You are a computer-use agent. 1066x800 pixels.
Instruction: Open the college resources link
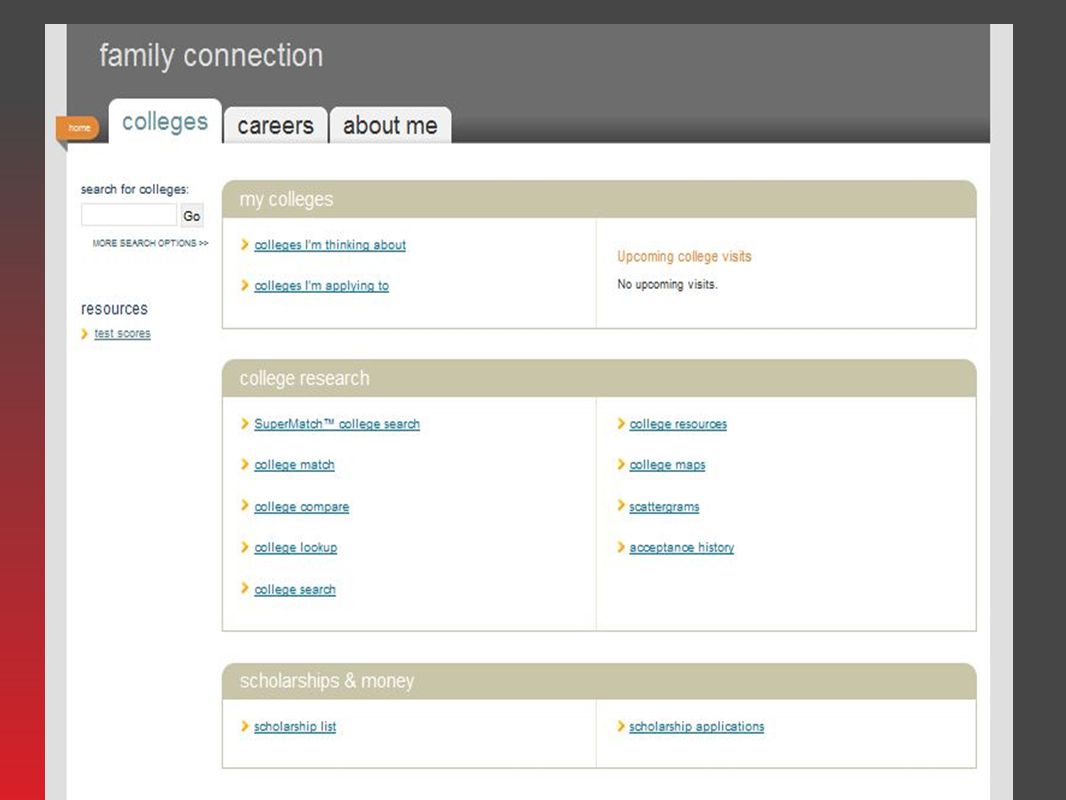[678, 424]
